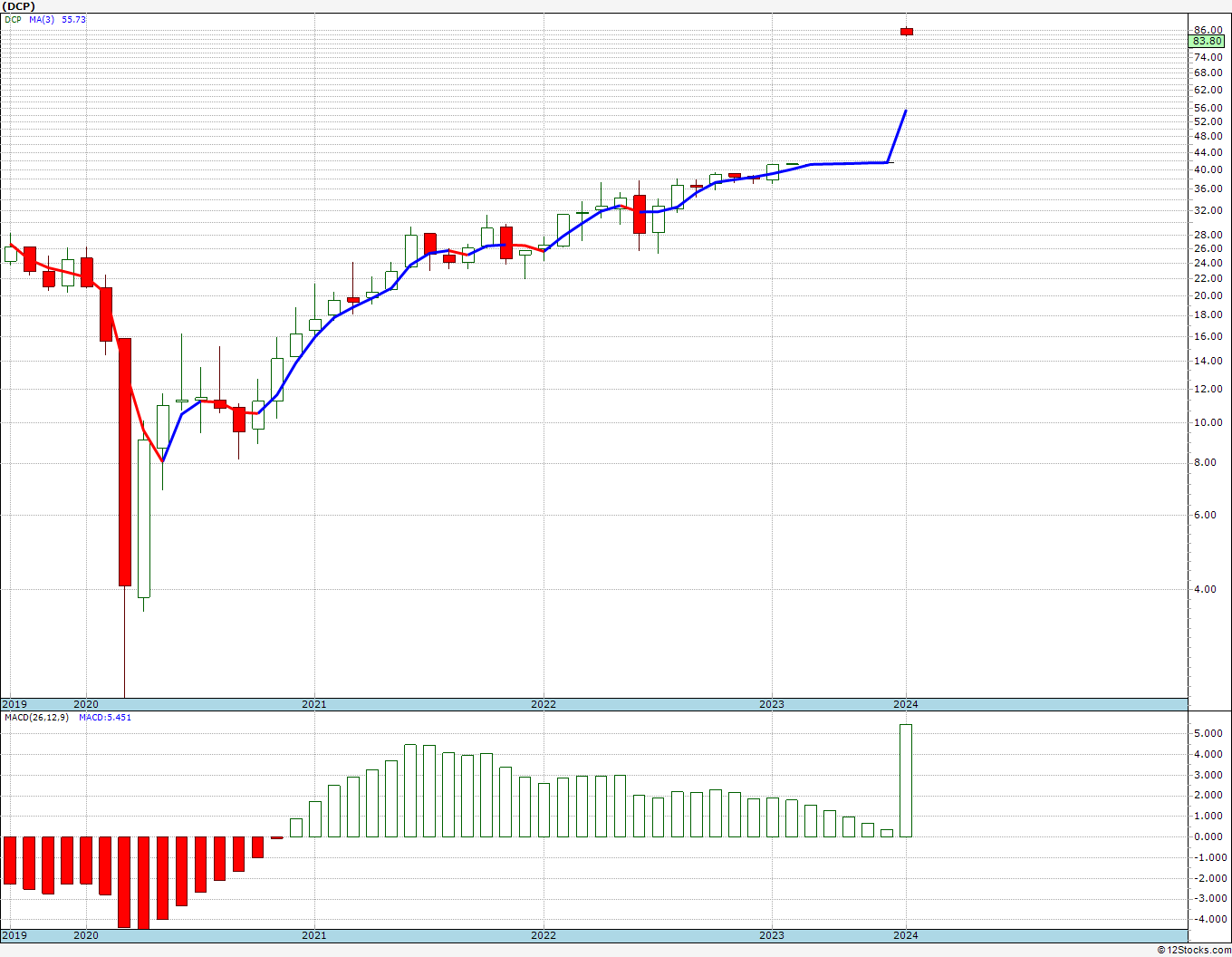Viewport: 1232px width, 957px height.
Task: Select the 40.00 price axis label
Action: [1208, 169]
